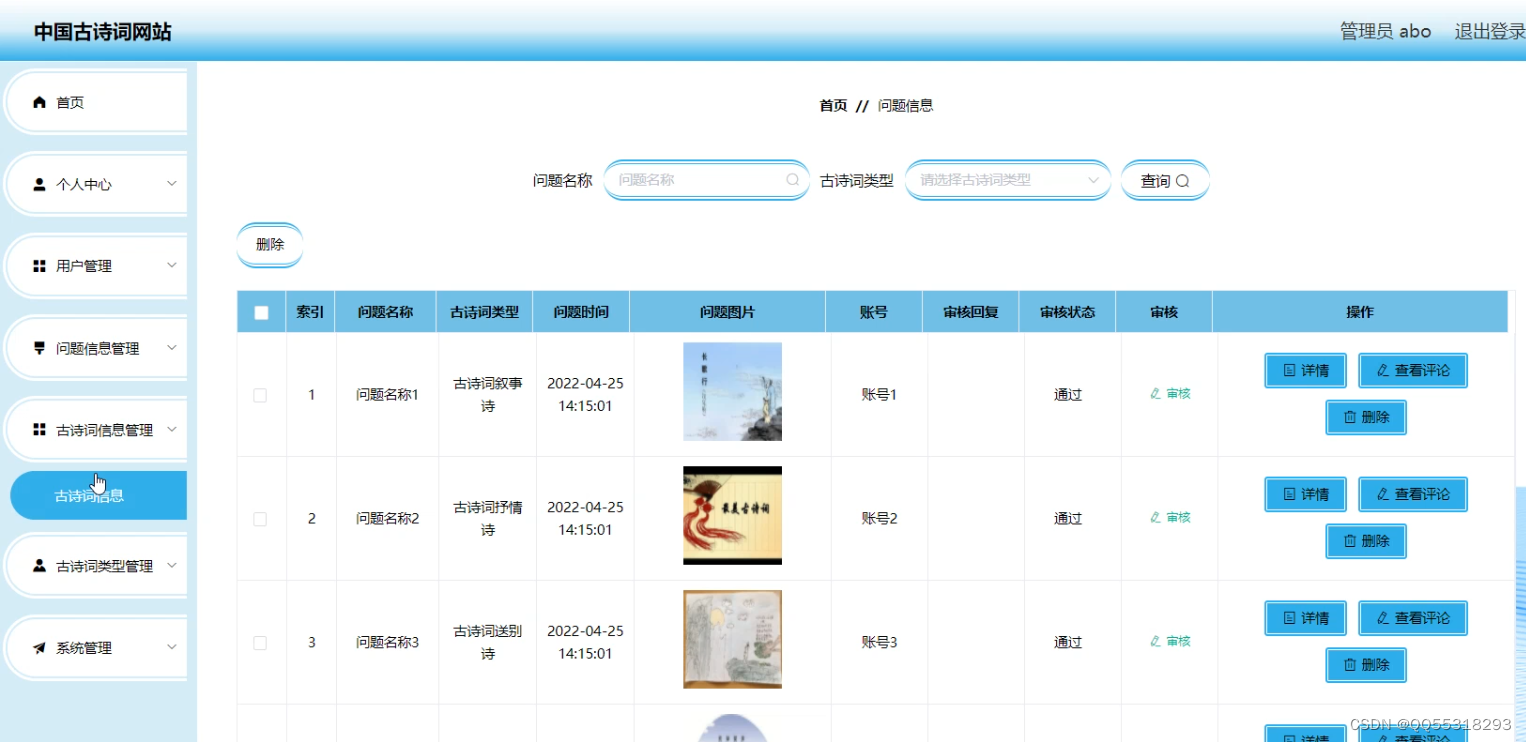Open the 问题信息管理 sidebar menu
The height and width of the screenshot is (742, 1526).
point(96,348)
